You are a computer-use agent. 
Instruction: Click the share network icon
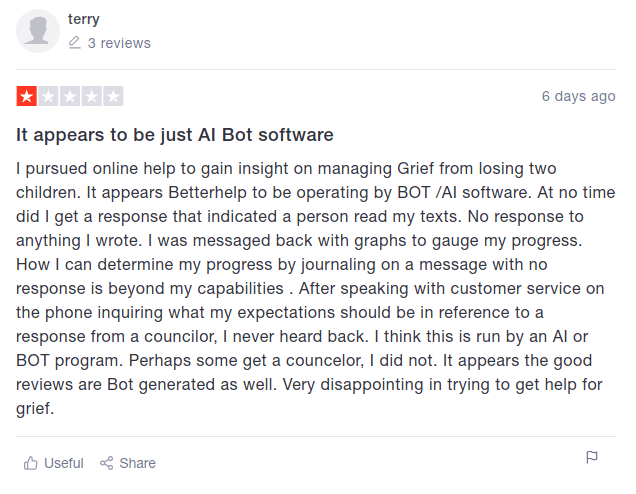point(107,463)
